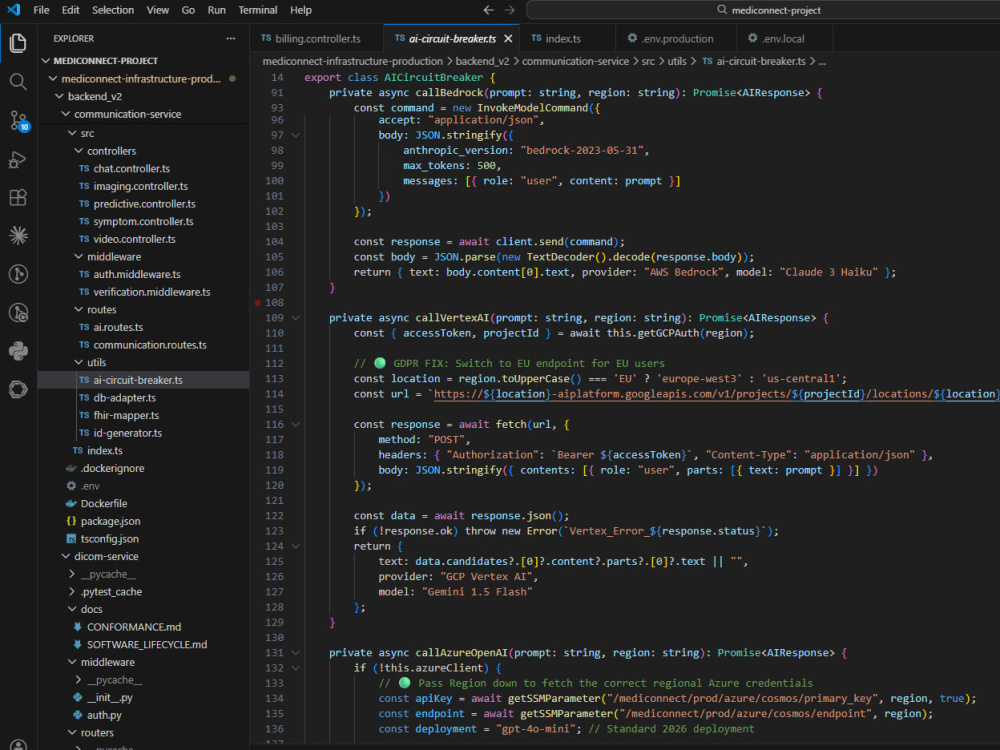Expand the .pytest_cache folder

[x=72, y=591]
